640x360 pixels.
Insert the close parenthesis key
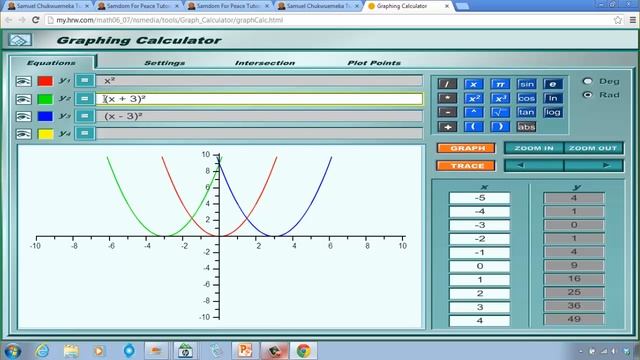coord(500,127)
